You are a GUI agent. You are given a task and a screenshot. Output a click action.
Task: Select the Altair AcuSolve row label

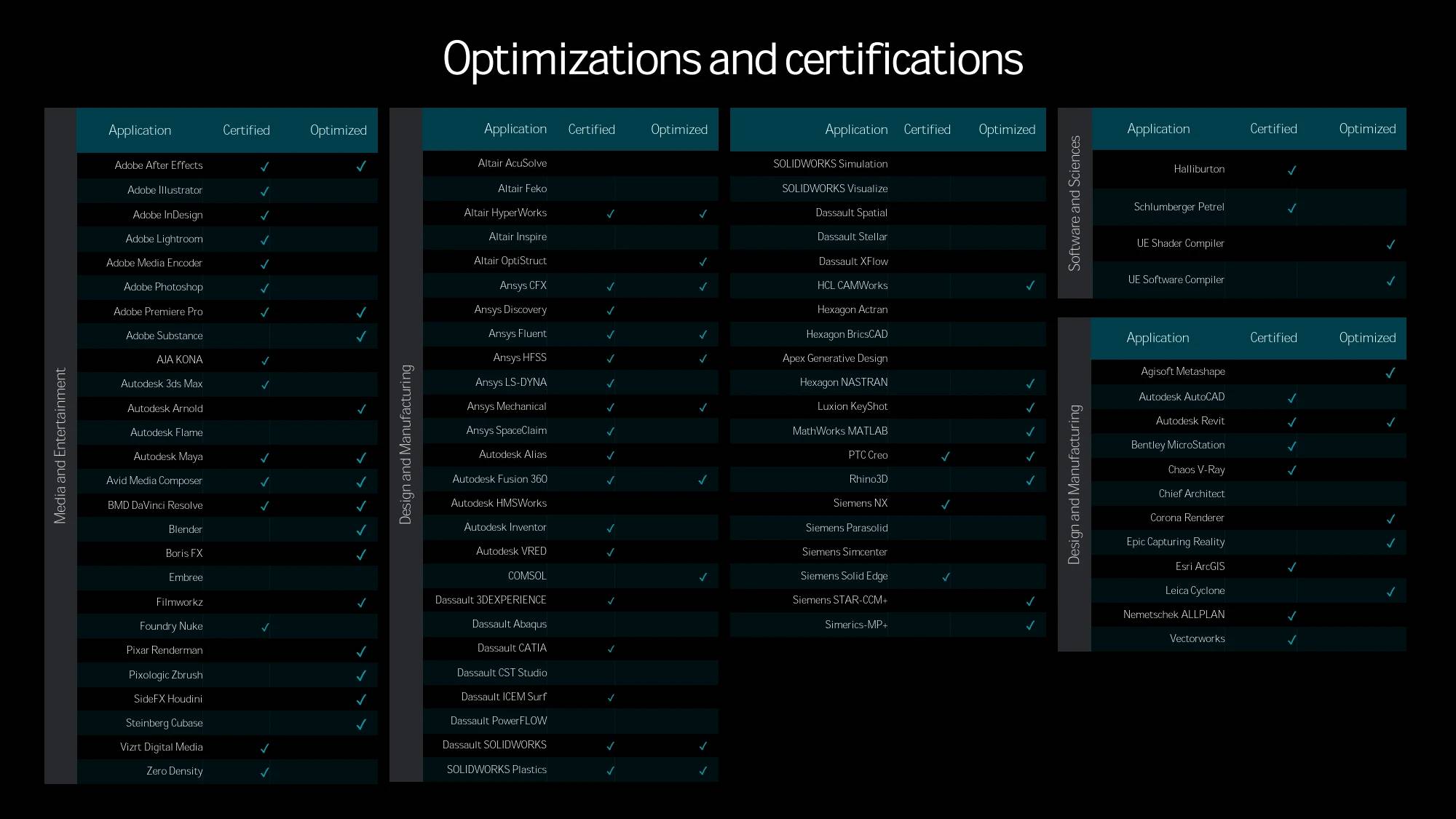point(512,163)
